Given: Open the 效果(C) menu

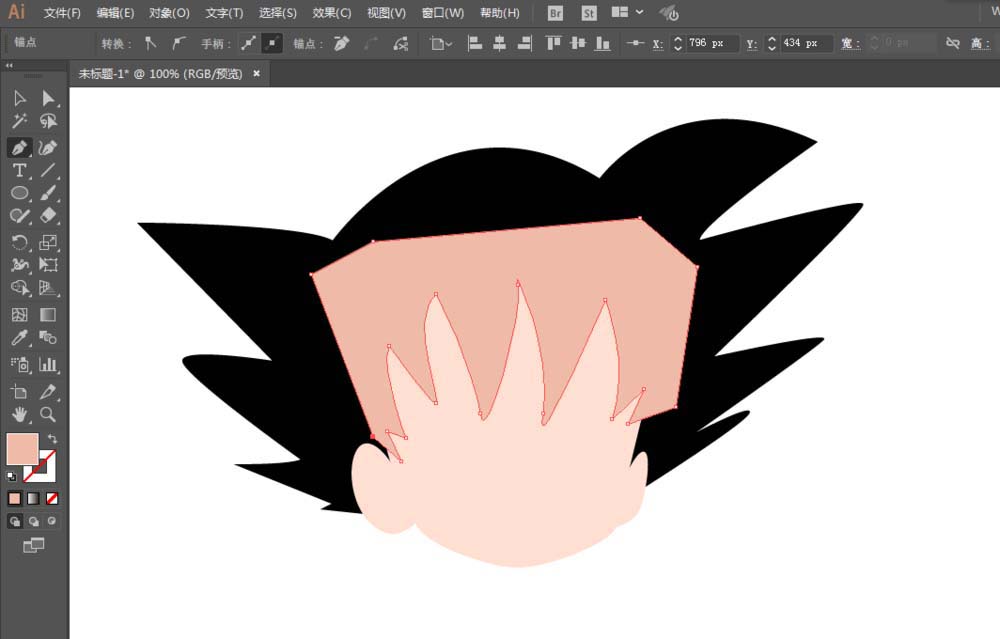Looking at the screenshot, I should click(x=332, y=13).
